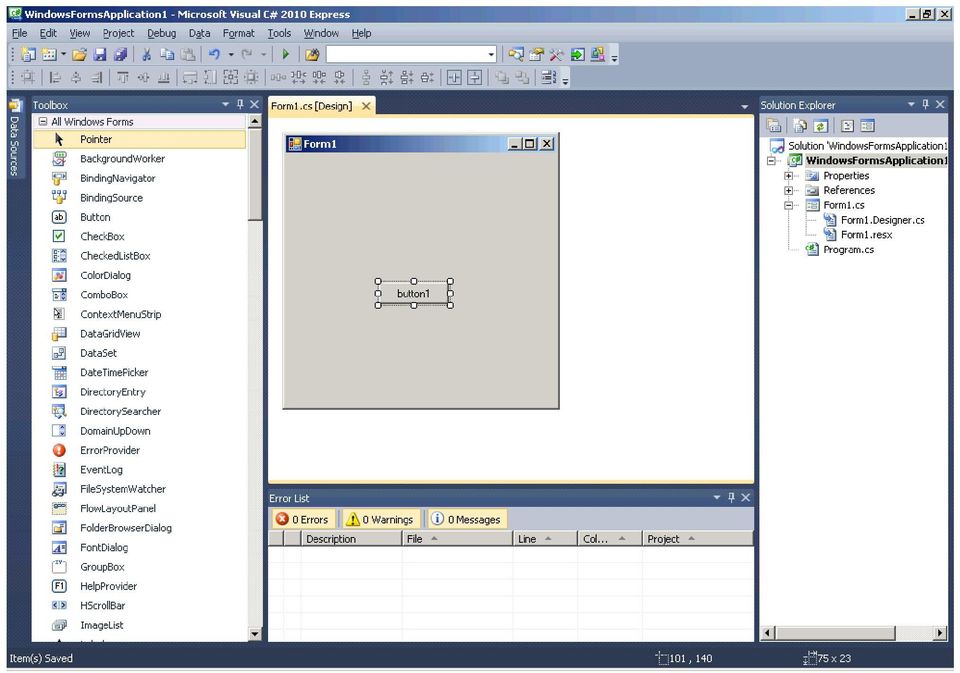
Task: Toggle the 0 Errors filter button
Action: click(303, 519)
